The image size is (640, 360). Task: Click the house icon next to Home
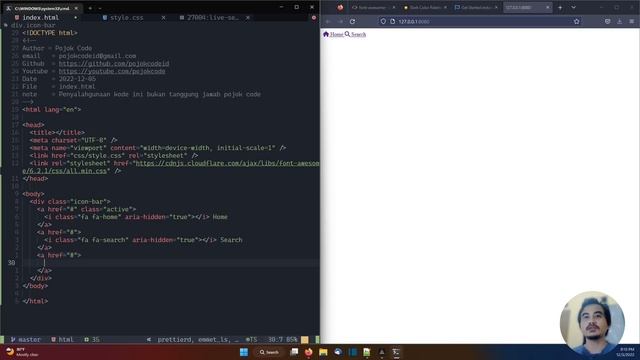326,34
